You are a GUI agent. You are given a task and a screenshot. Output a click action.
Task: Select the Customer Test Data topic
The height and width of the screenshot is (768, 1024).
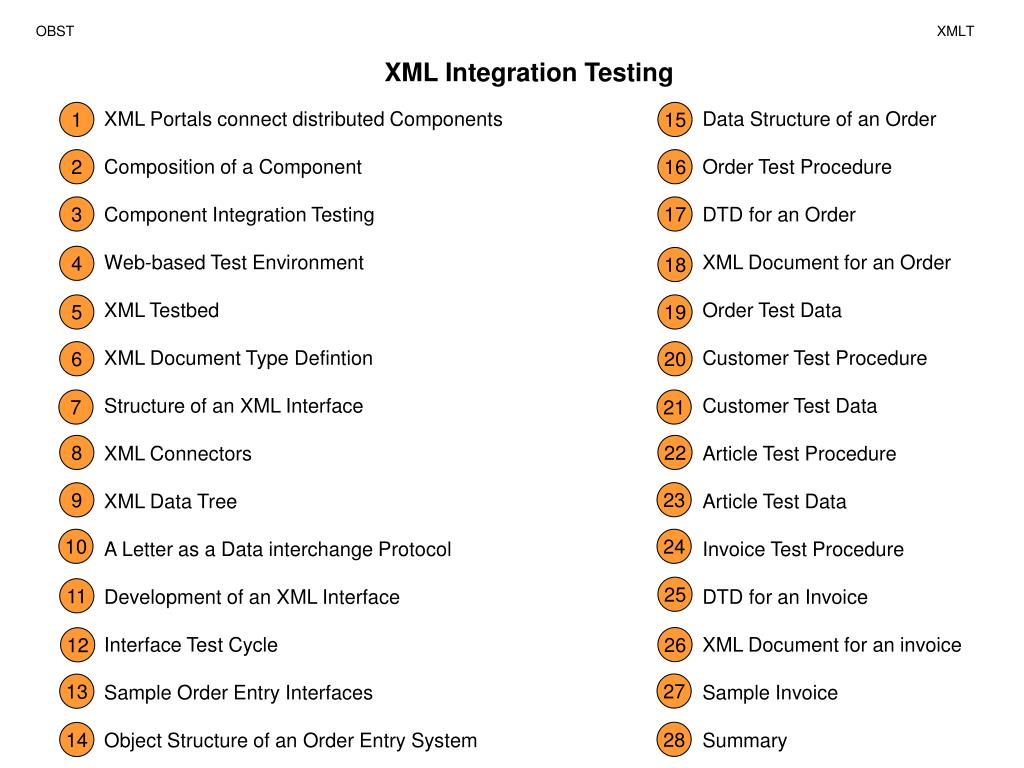(790, 406)
